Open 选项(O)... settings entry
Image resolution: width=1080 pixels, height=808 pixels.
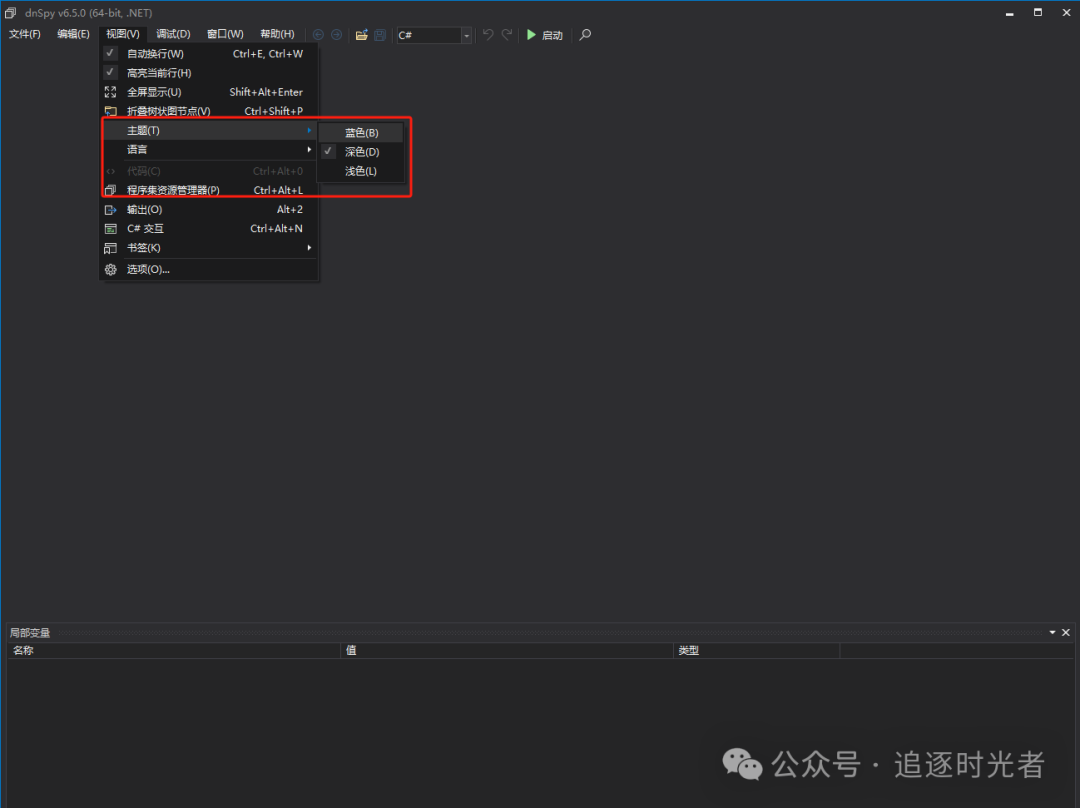tap(209, 269)
